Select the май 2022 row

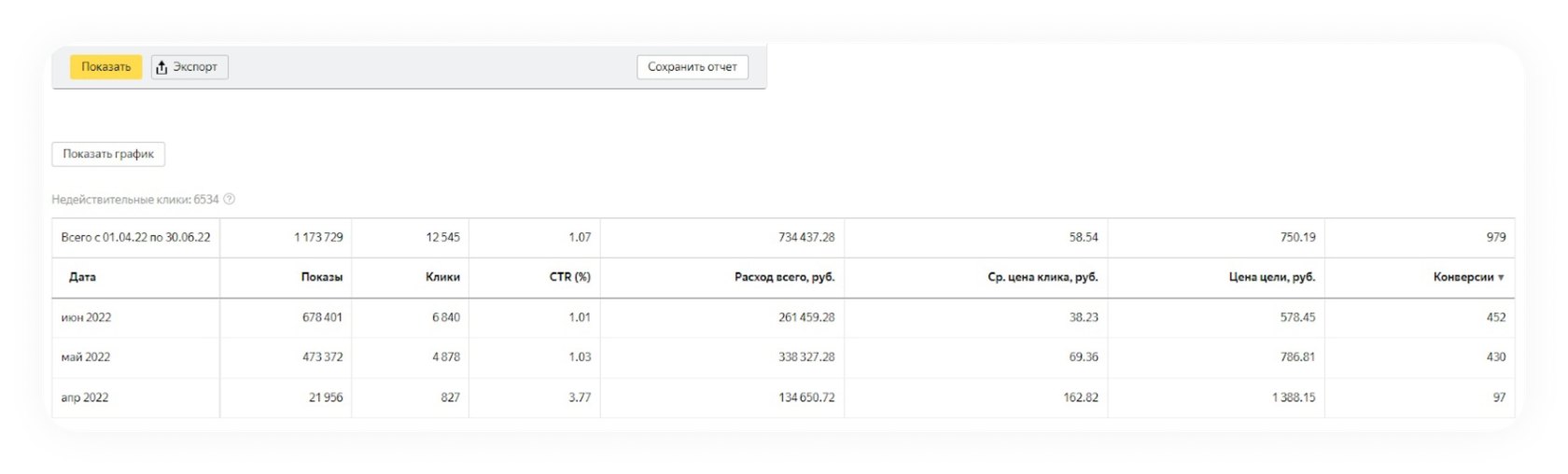point(783,357)
